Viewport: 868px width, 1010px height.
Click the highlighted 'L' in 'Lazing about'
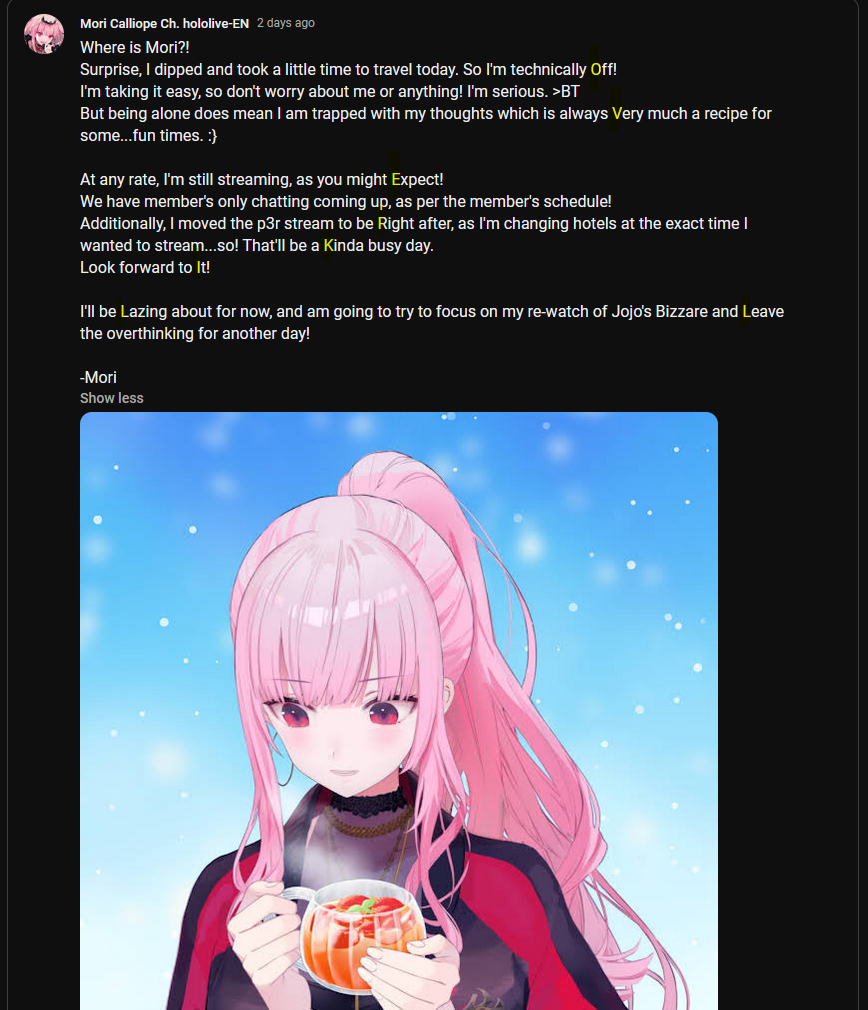pyautogui.click(x=125, y=311)
